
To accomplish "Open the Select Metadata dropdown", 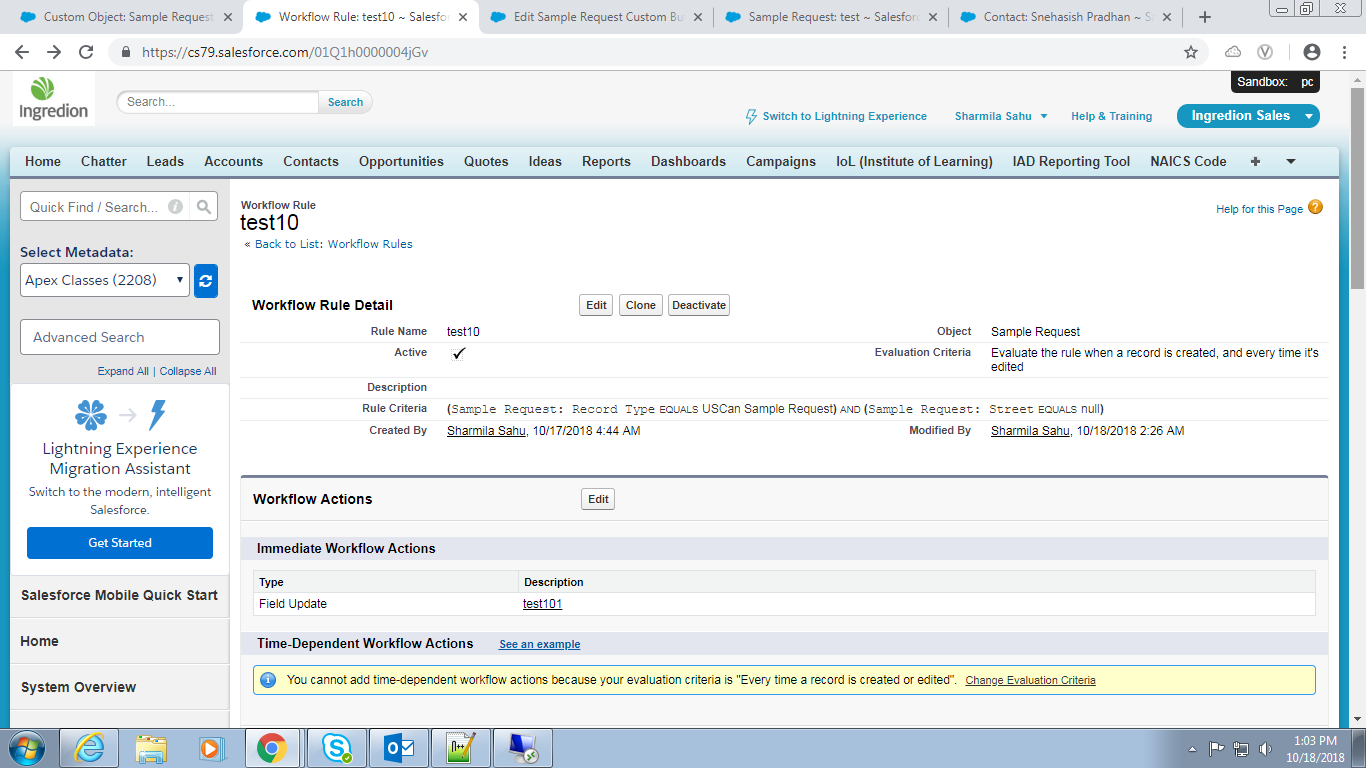I will pos(105,281).
